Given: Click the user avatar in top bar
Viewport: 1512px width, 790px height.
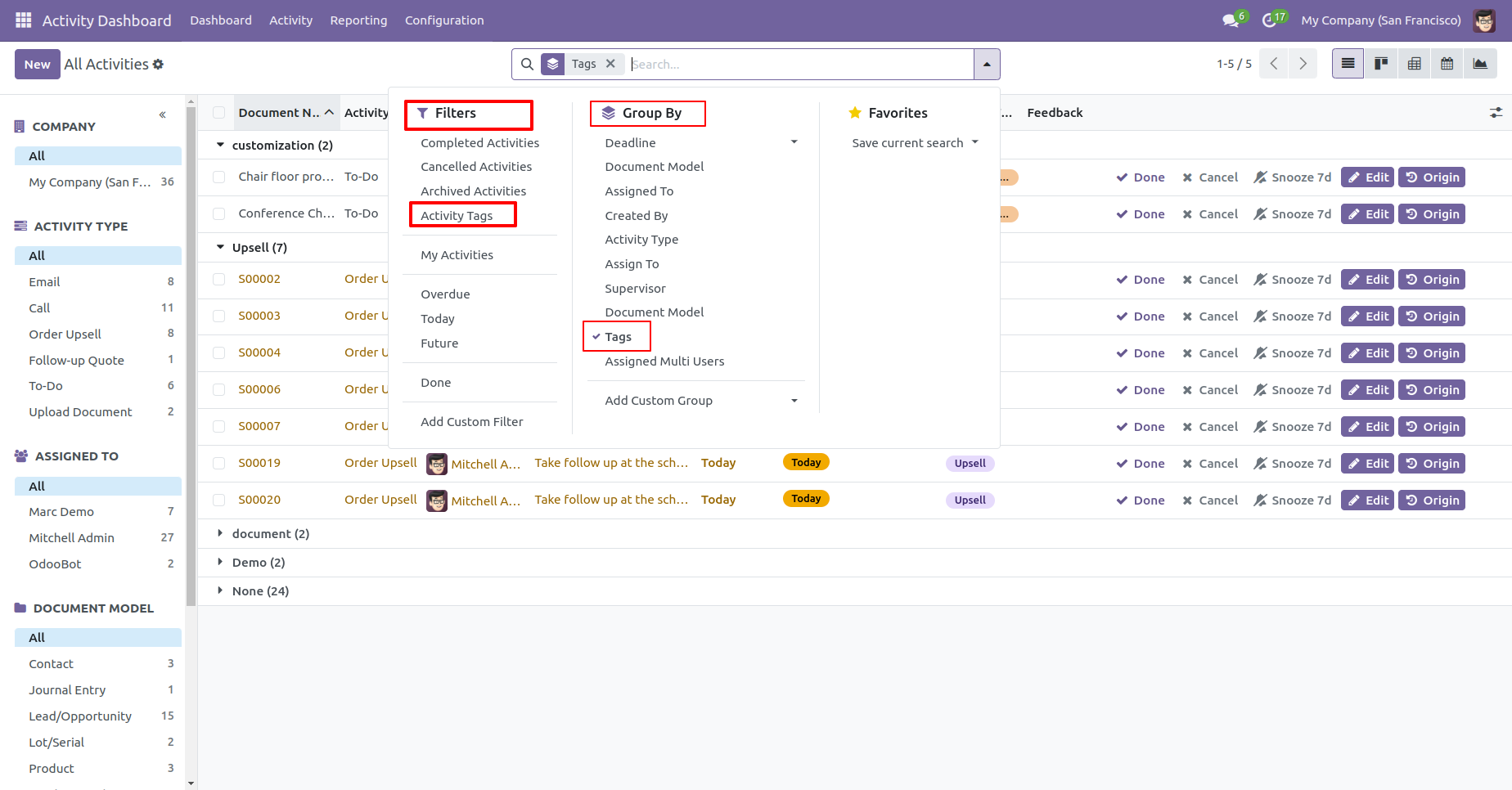Looking at the screenshot, I should [x=1484, y=20].
